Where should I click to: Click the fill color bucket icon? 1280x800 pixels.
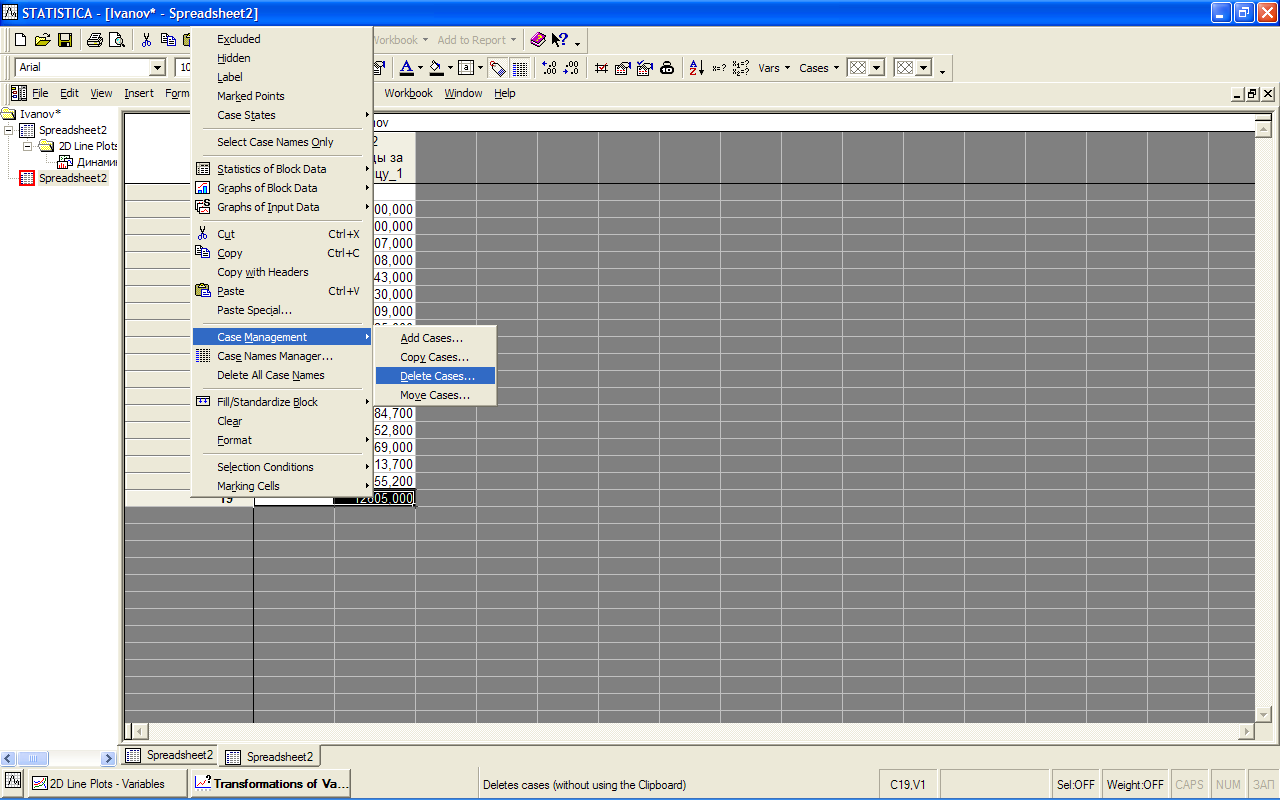436,68
